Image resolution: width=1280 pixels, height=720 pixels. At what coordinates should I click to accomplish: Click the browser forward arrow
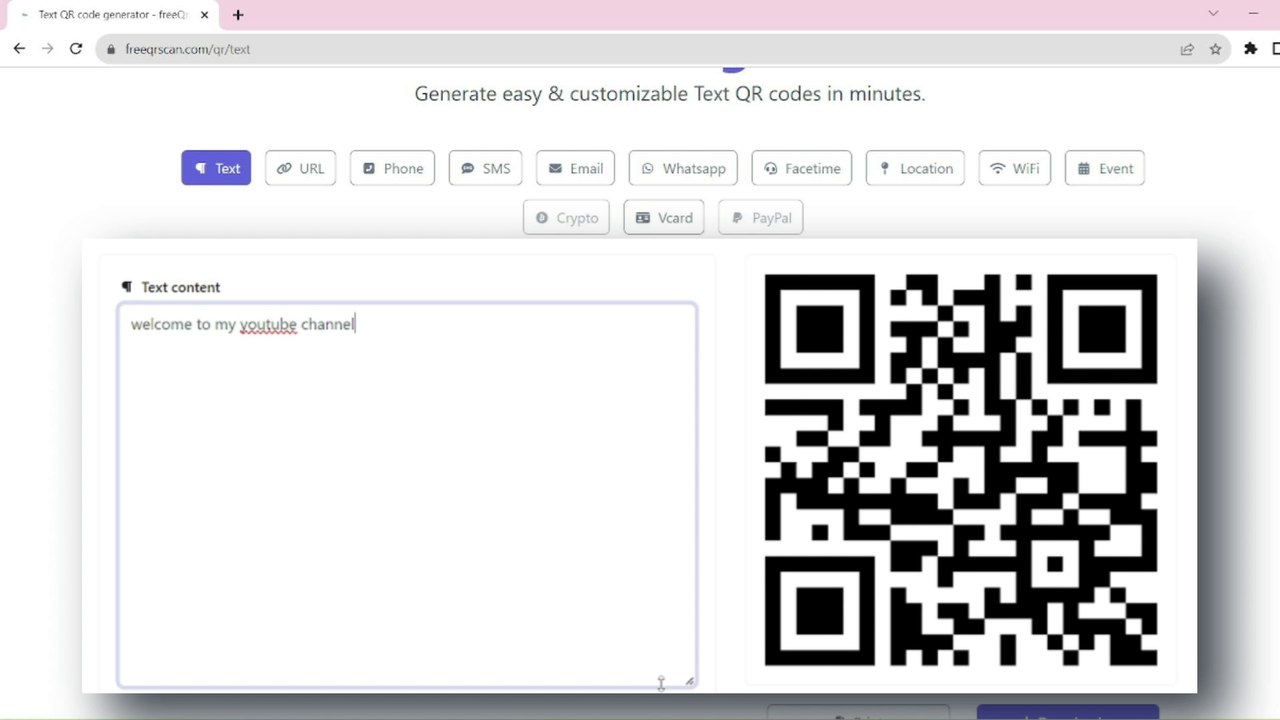tap(47, 48)
